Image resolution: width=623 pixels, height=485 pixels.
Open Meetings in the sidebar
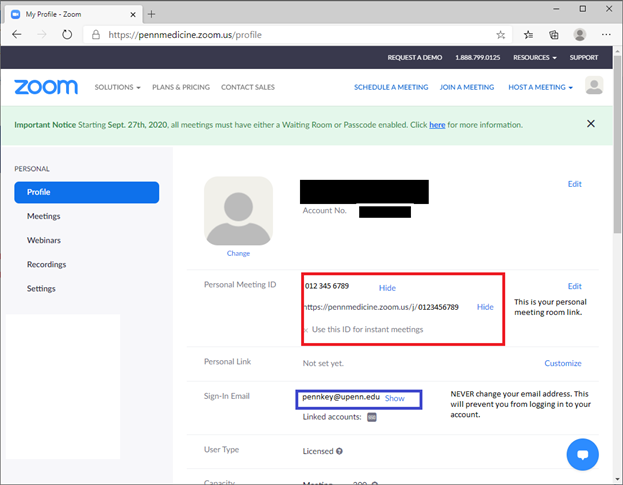click(x=44, y=216)
